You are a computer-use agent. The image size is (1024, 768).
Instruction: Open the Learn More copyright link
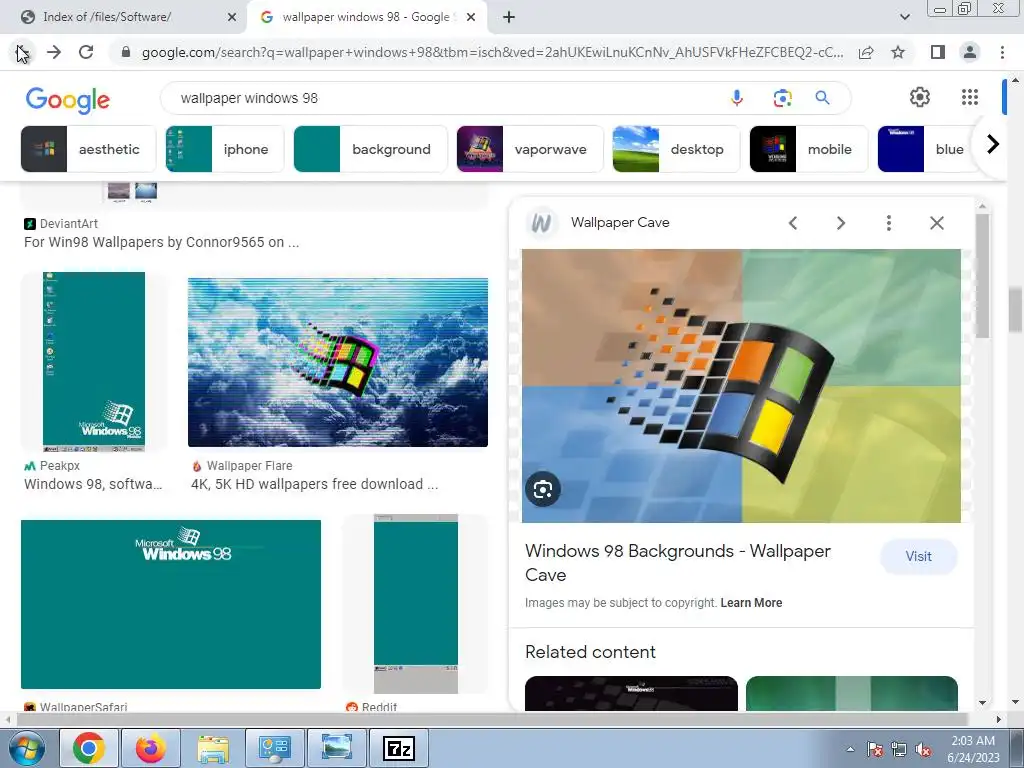point(751,603)
